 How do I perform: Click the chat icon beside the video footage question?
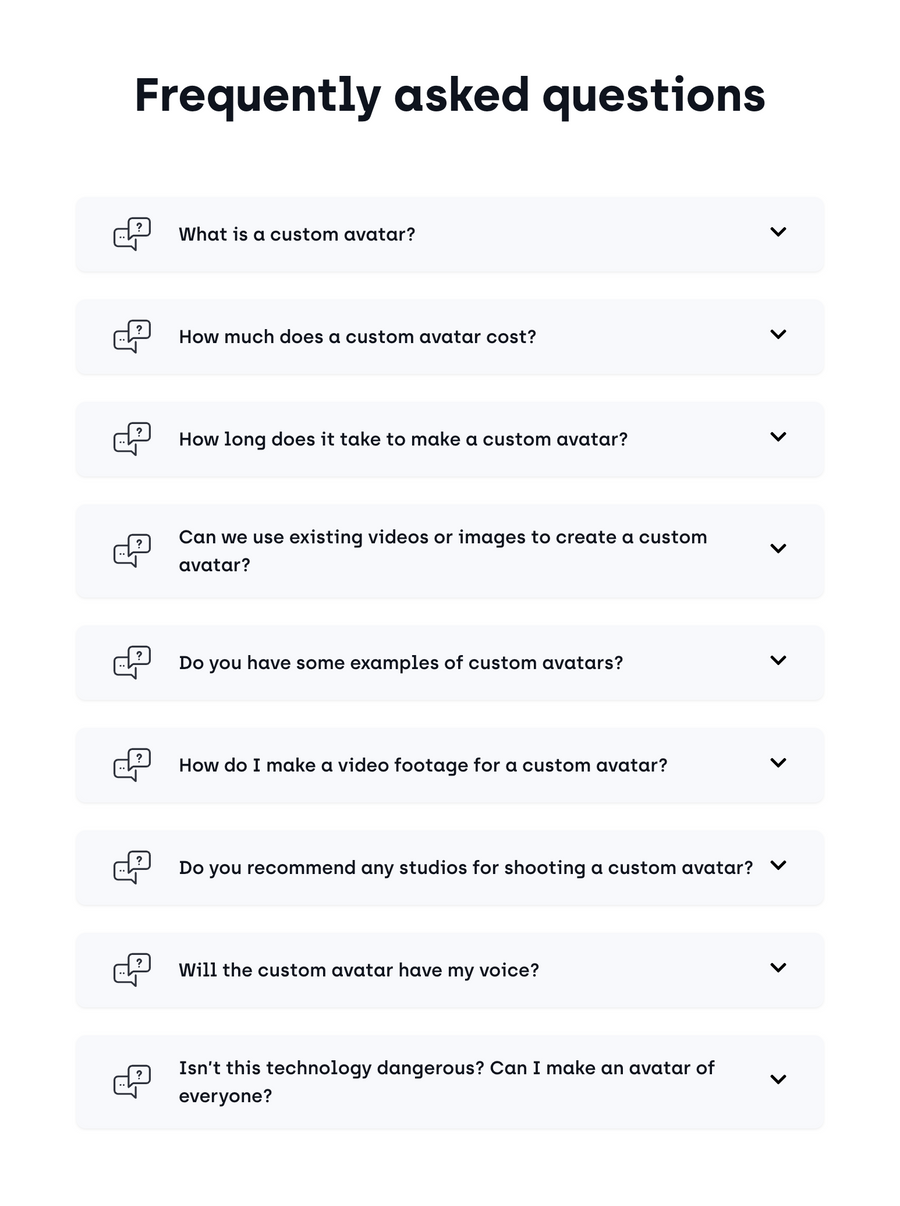pos(132,765)
